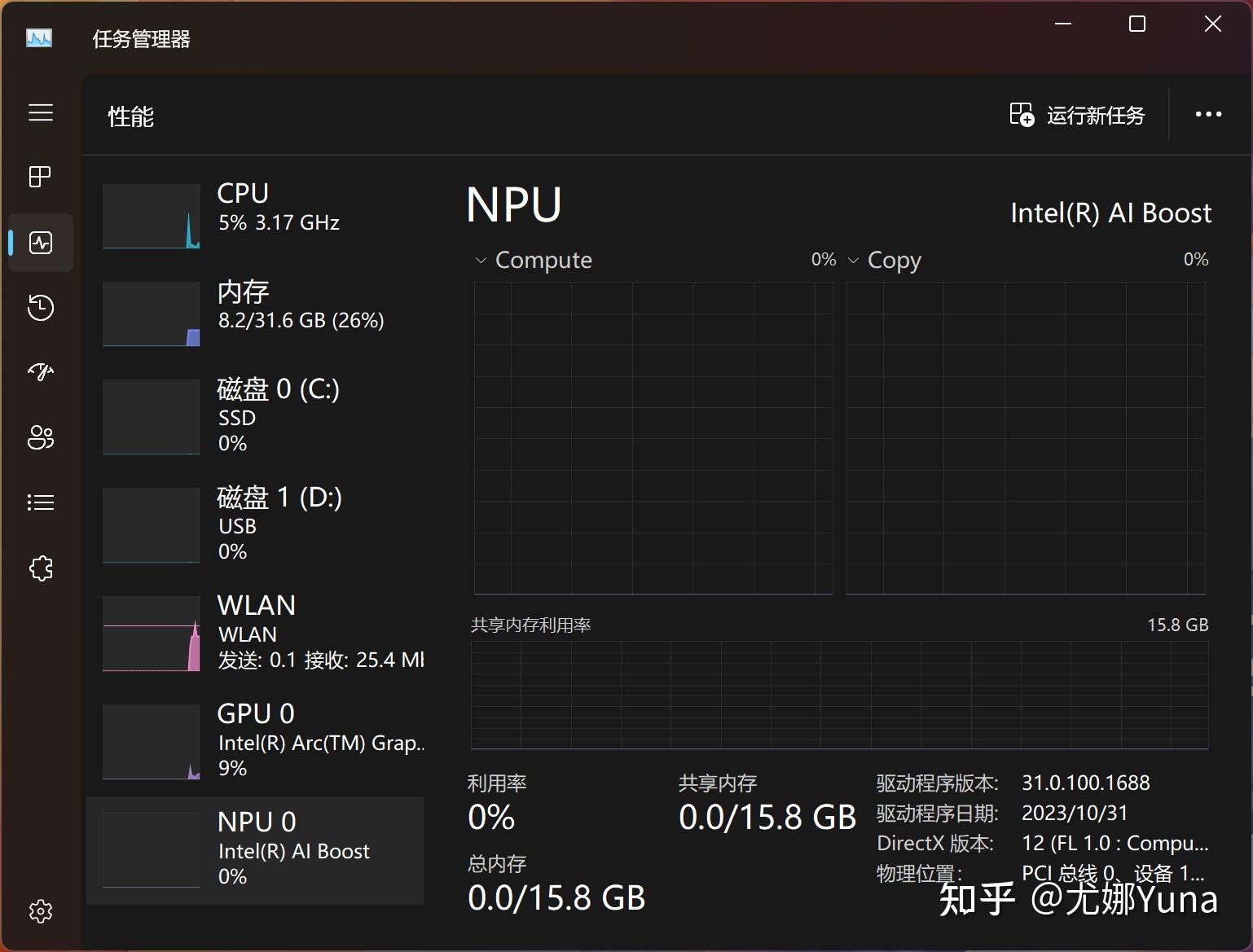Select NPU 0 Intel AI Boost entry
The image size is (1253, 952).
tap(255, 850)
